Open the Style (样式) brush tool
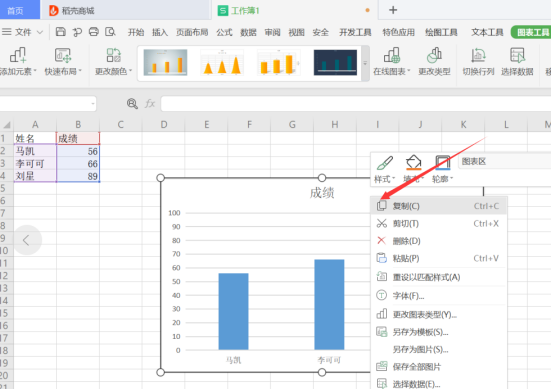This screenshot has height=390, width=554. coord(385,169)
